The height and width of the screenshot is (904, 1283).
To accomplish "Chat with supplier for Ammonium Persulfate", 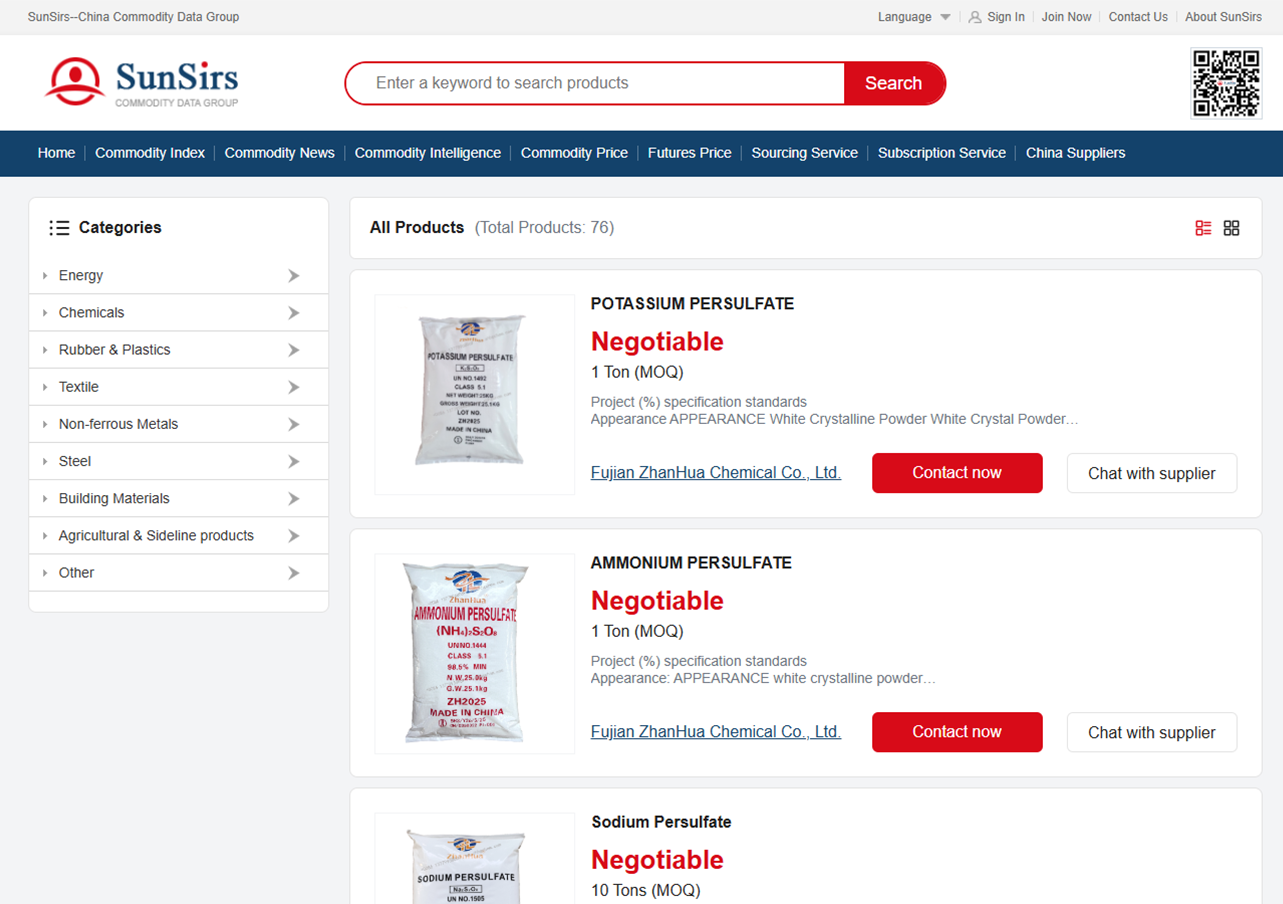I will click(x=1151, y=732).
